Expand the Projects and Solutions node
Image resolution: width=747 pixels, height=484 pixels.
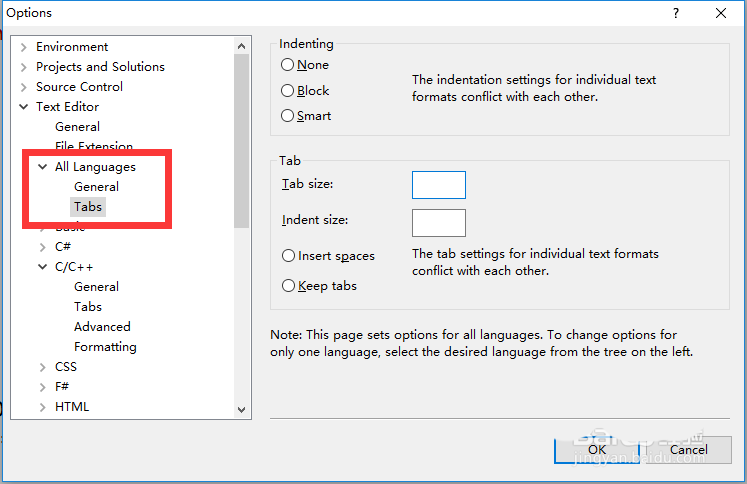tap(24, 67)
